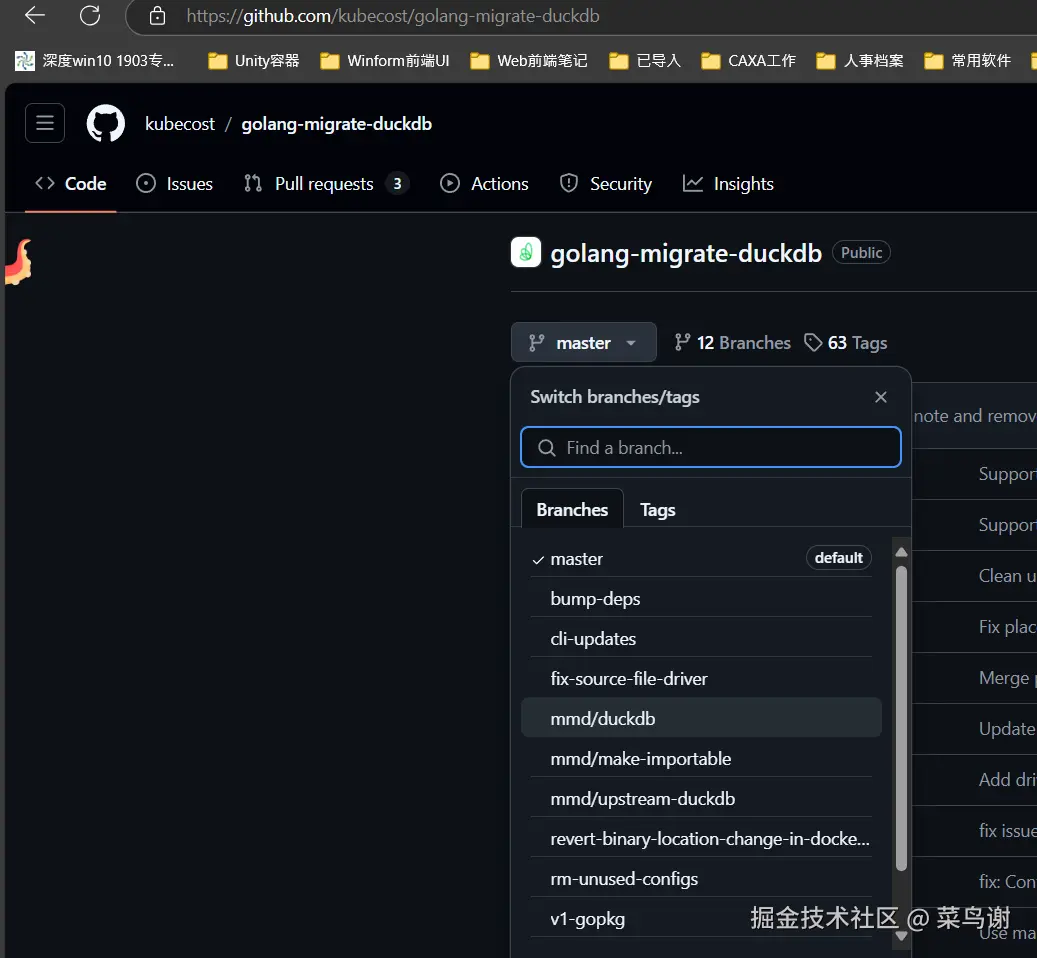1037x958 pixels.
Task: Select the revert-binary-location-change-in-docke... branch
Action: tap(701, 838)
